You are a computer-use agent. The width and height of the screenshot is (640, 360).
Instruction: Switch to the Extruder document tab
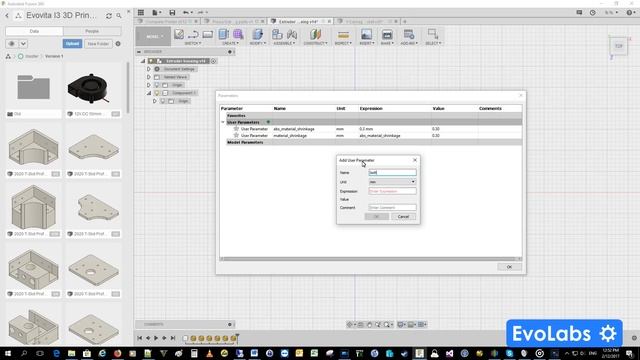point(298,21)
